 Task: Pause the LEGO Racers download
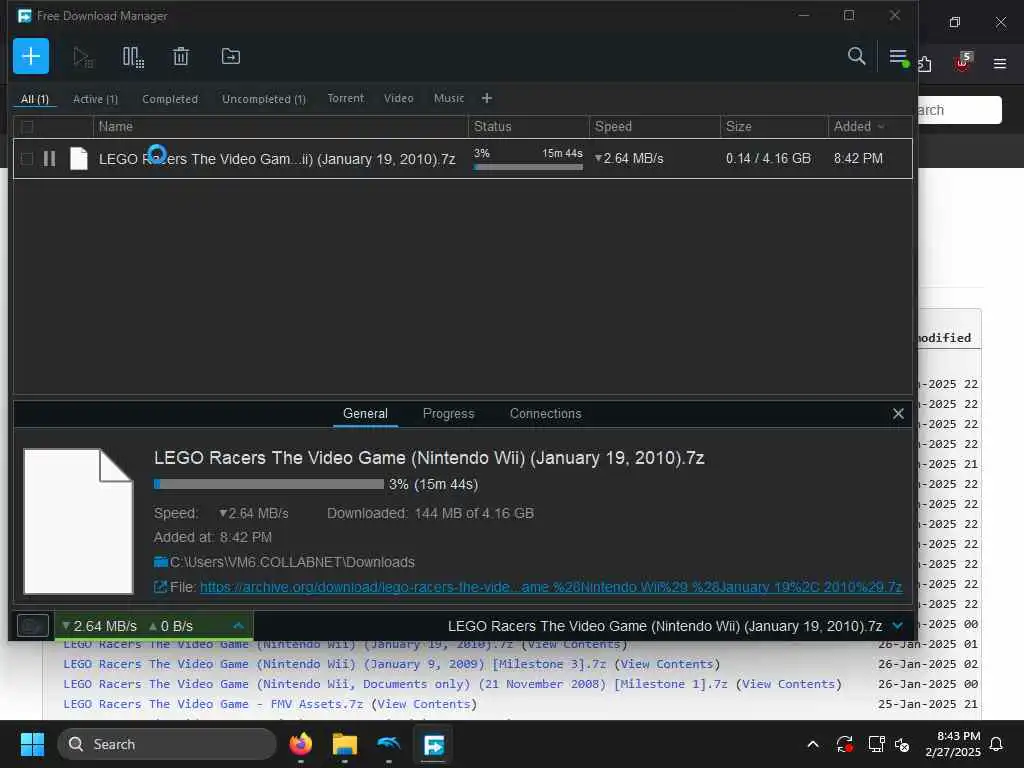click(49, 159)
